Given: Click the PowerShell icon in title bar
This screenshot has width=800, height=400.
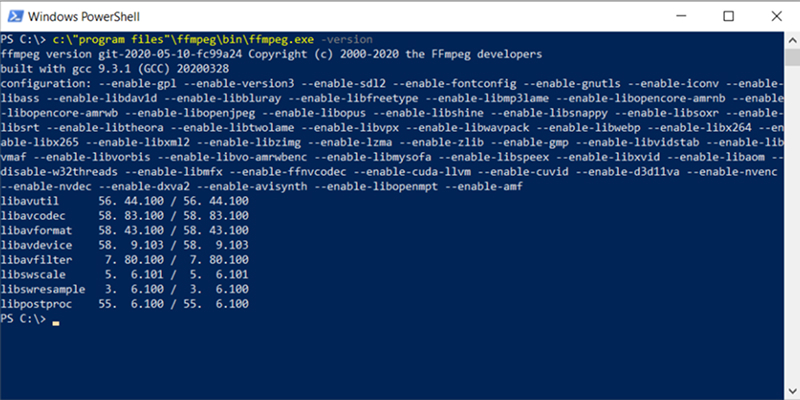Looking at the screenshot, I should (x=14, y=16).
